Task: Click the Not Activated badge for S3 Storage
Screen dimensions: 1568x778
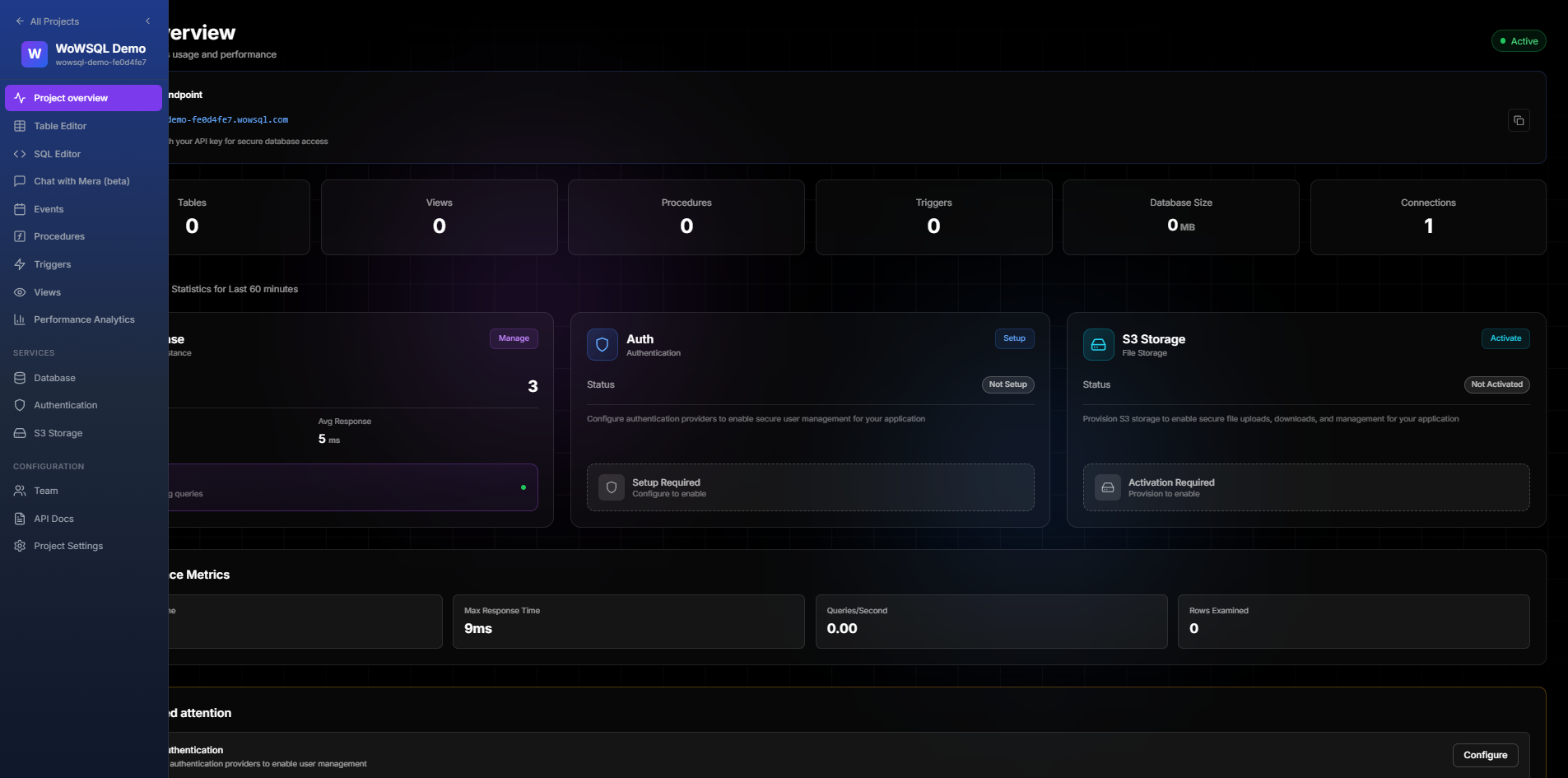Action: pos(1496,384)
